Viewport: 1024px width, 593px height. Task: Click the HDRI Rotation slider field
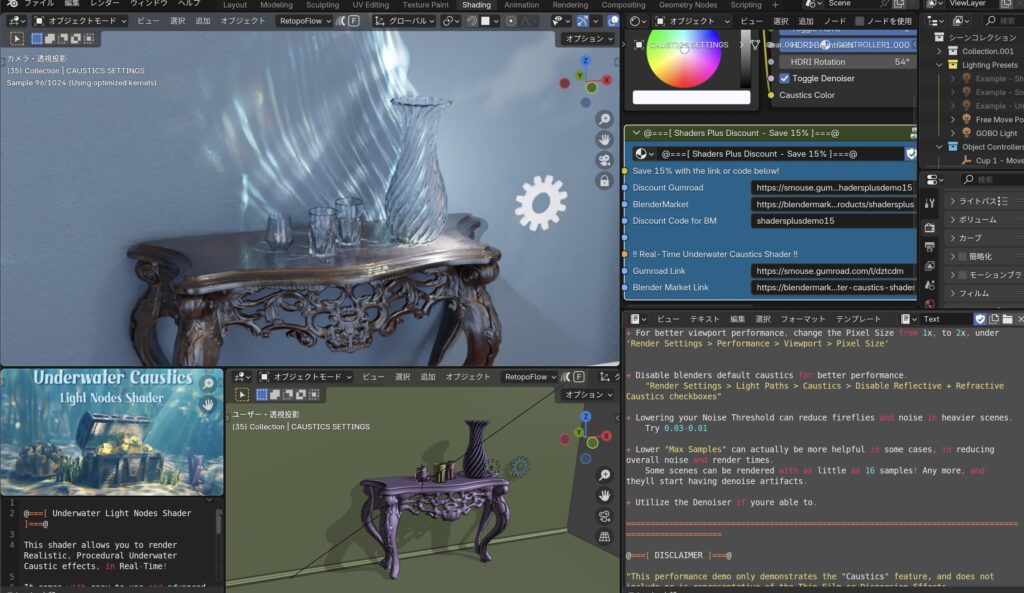[x=848, y=61]
